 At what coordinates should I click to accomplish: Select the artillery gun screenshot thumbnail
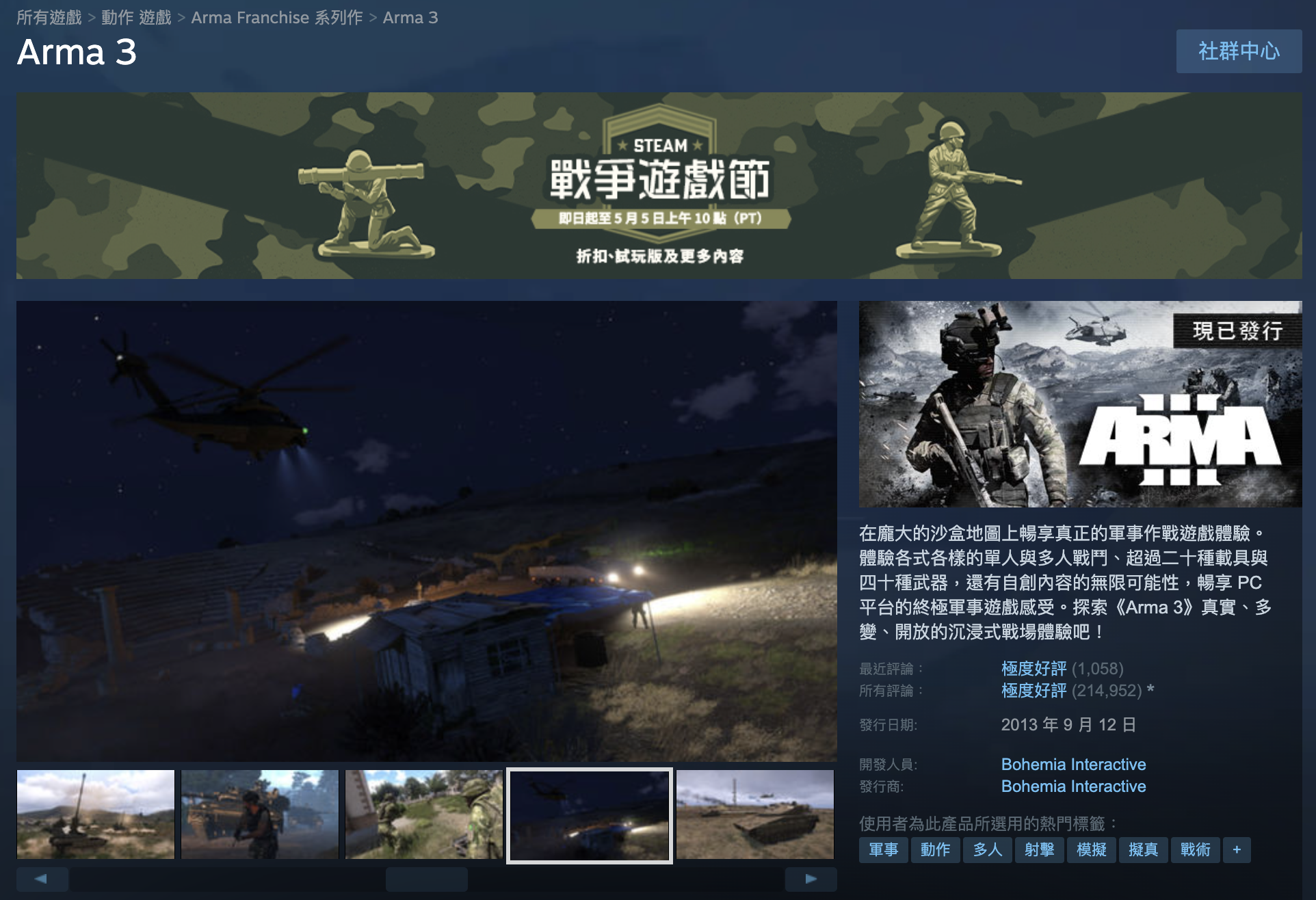pos(96,815)
